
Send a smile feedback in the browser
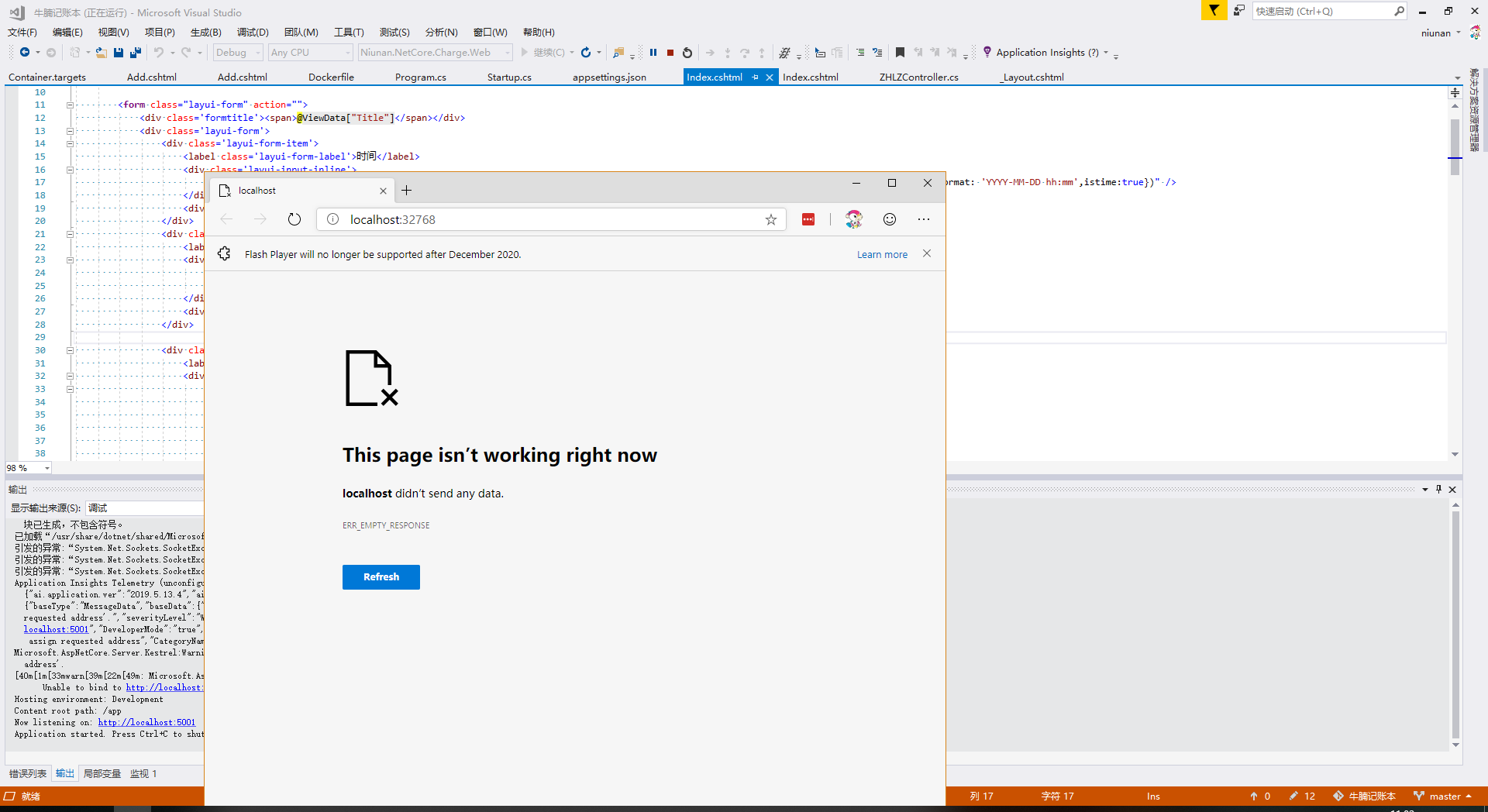[x=890, y=219]
